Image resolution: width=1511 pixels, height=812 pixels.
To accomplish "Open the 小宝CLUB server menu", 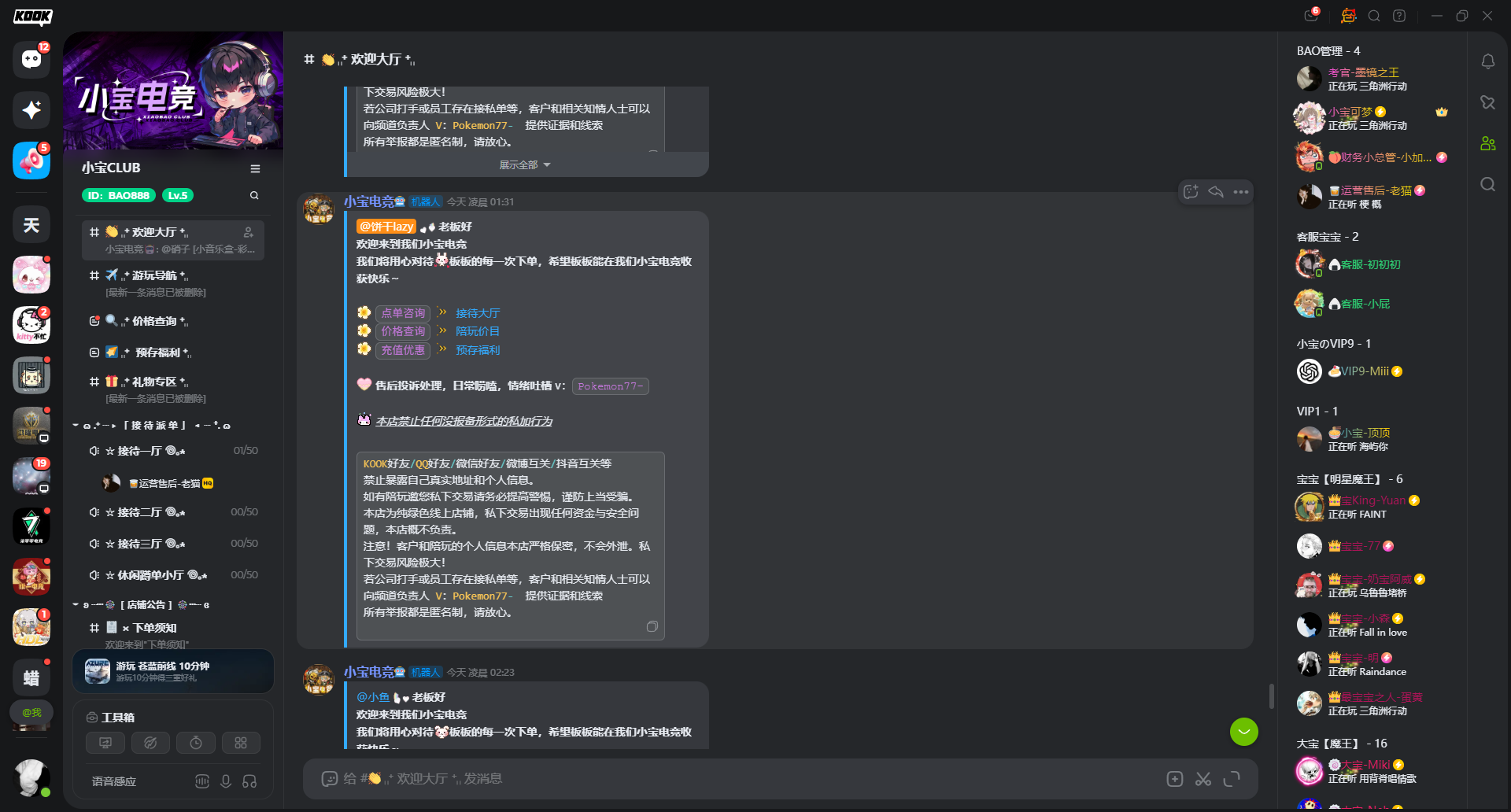I will point(255,168).
